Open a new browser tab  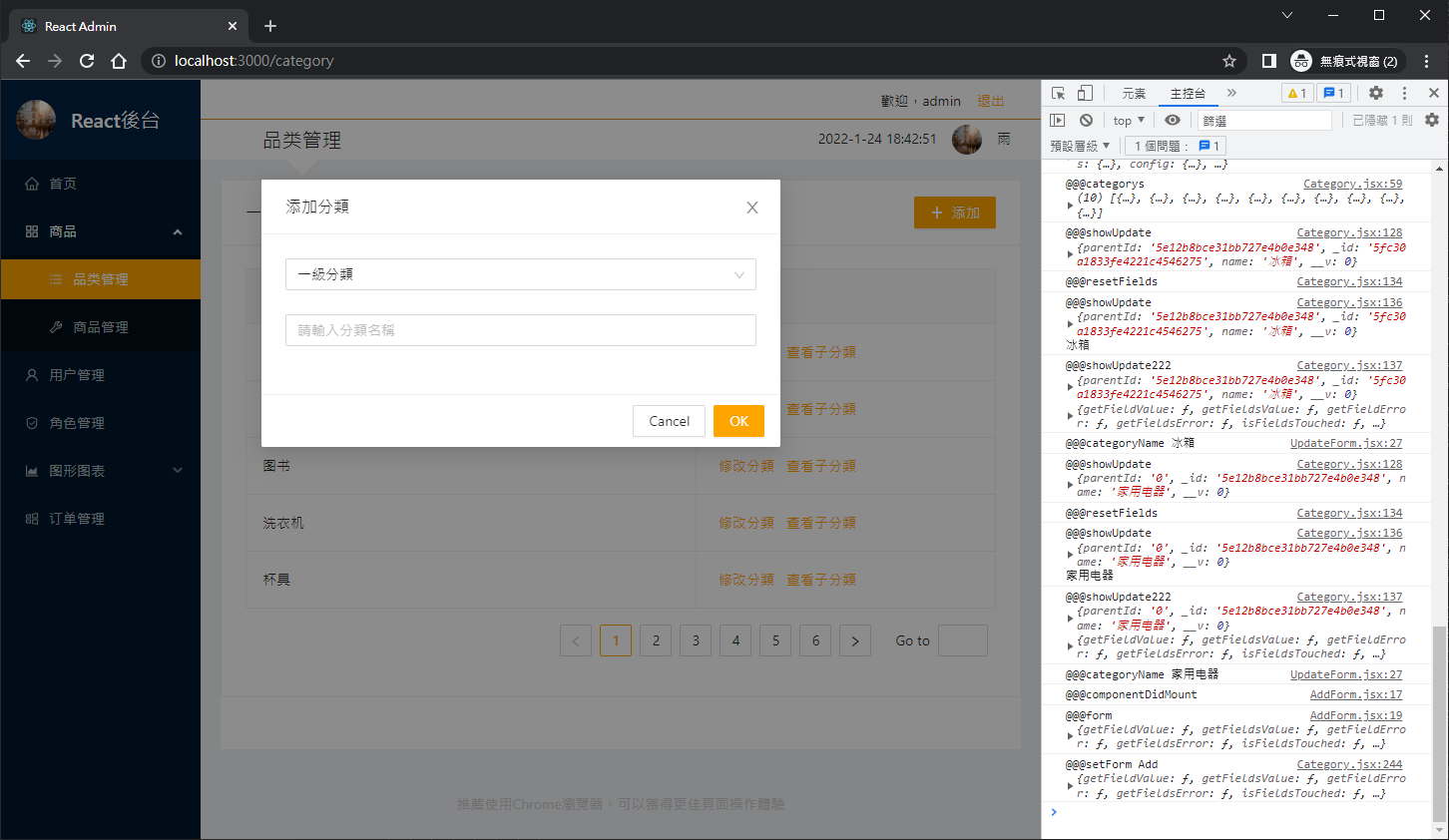coord(270,26)
